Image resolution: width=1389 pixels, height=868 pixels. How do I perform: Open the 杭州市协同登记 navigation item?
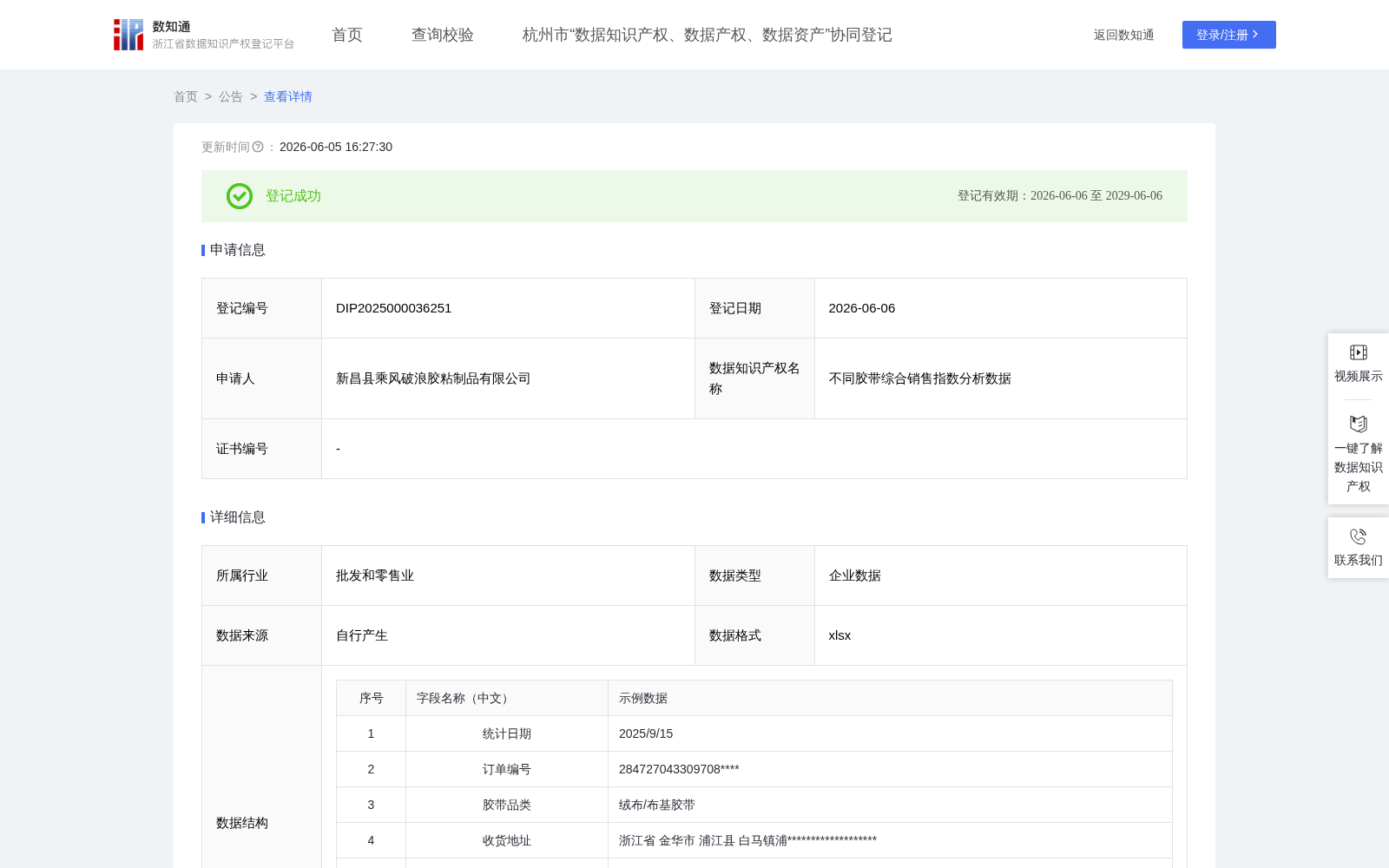point(708,35)
